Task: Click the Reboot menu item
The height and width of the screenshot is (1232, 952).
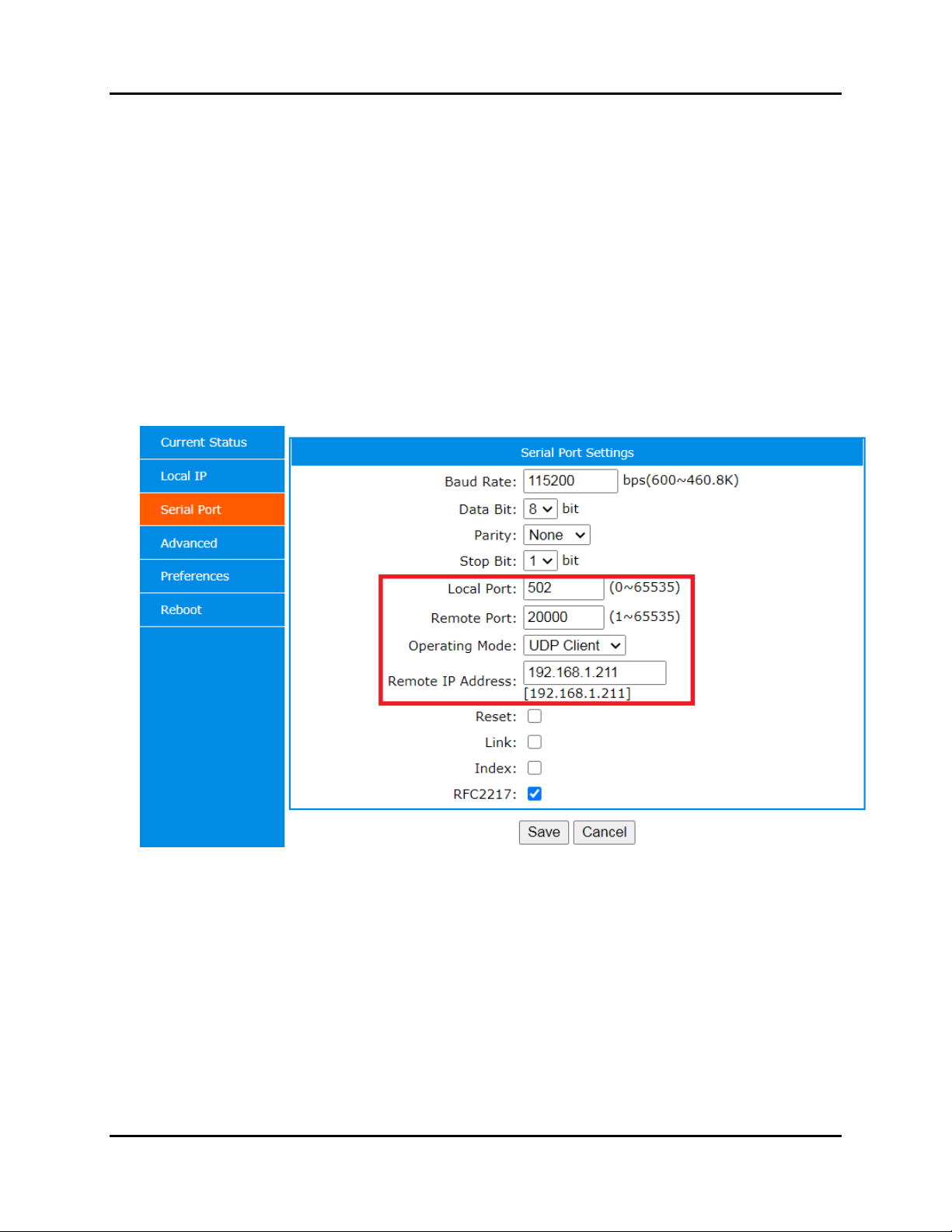Action: point(211,609)
